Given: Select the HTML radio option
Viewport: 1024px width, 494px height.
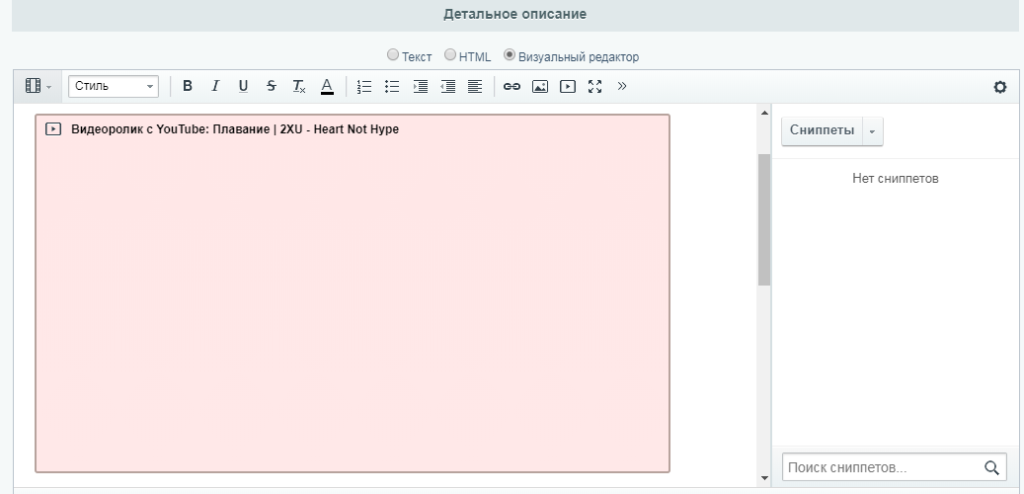Looking at the screenshot, I should click(450, 56).
